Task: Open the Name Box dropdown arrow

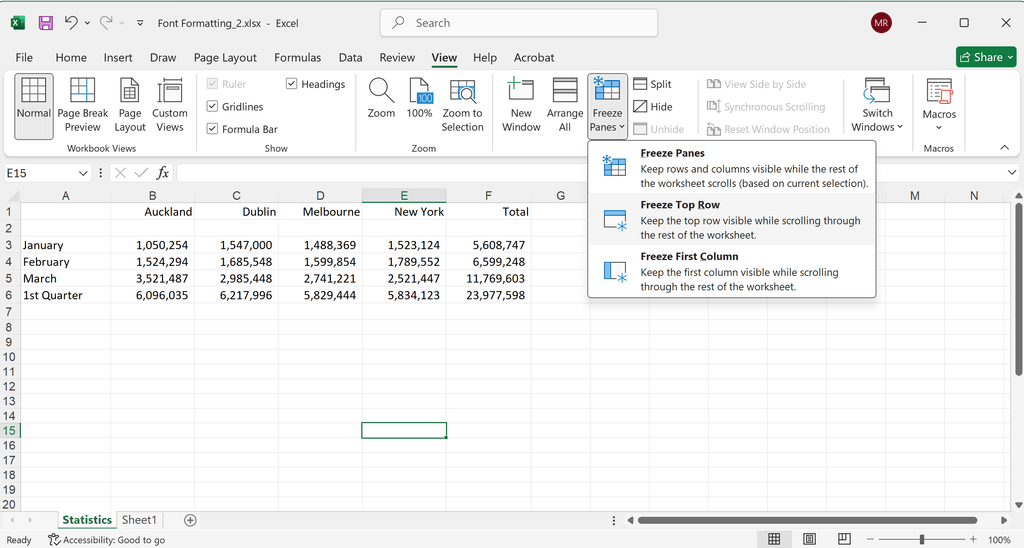Action: [83, 173]
